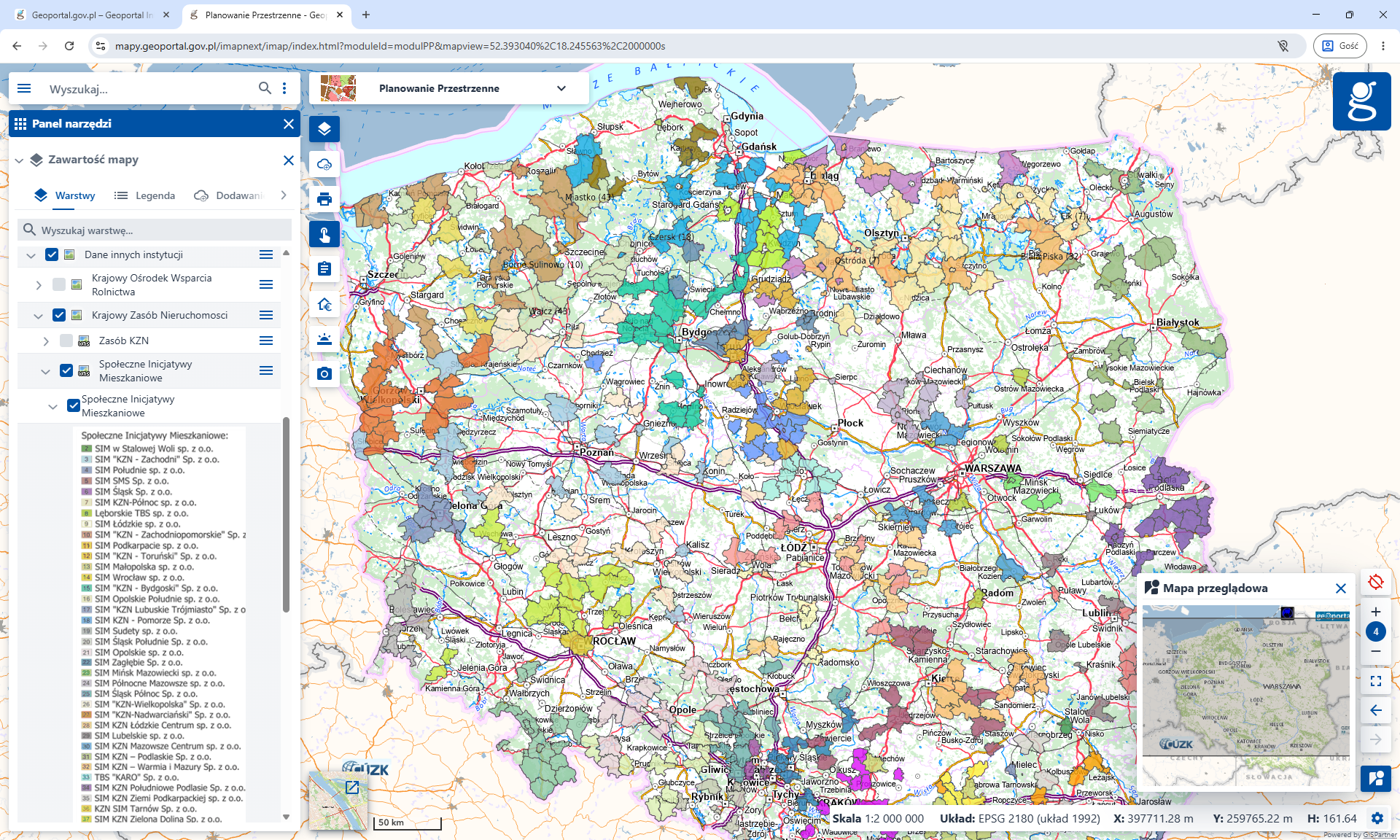Switch to the Legenda tab
This screenshot has height=840, width=1400.
[145, 195]
